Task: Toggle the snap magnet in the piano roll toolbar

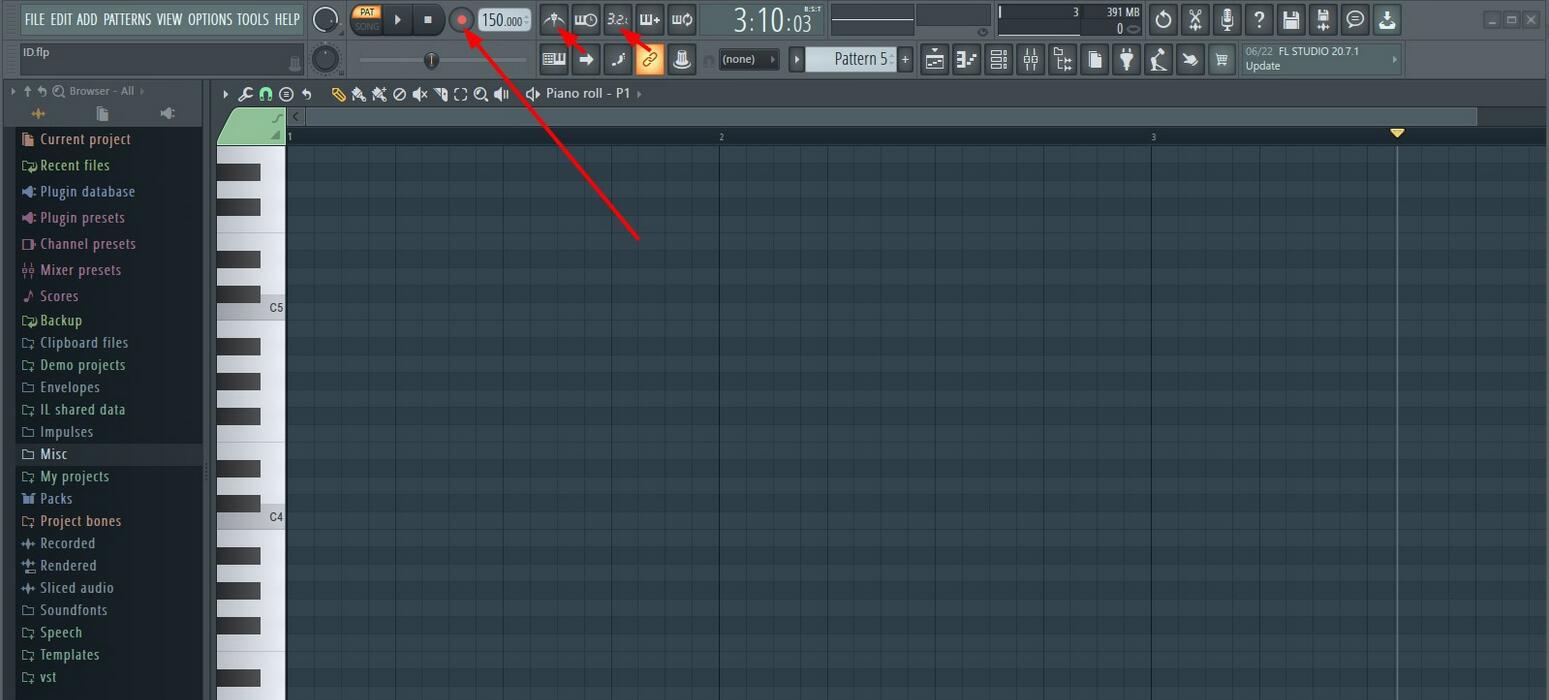Action: pyautogui.click(x=265, y=93)
